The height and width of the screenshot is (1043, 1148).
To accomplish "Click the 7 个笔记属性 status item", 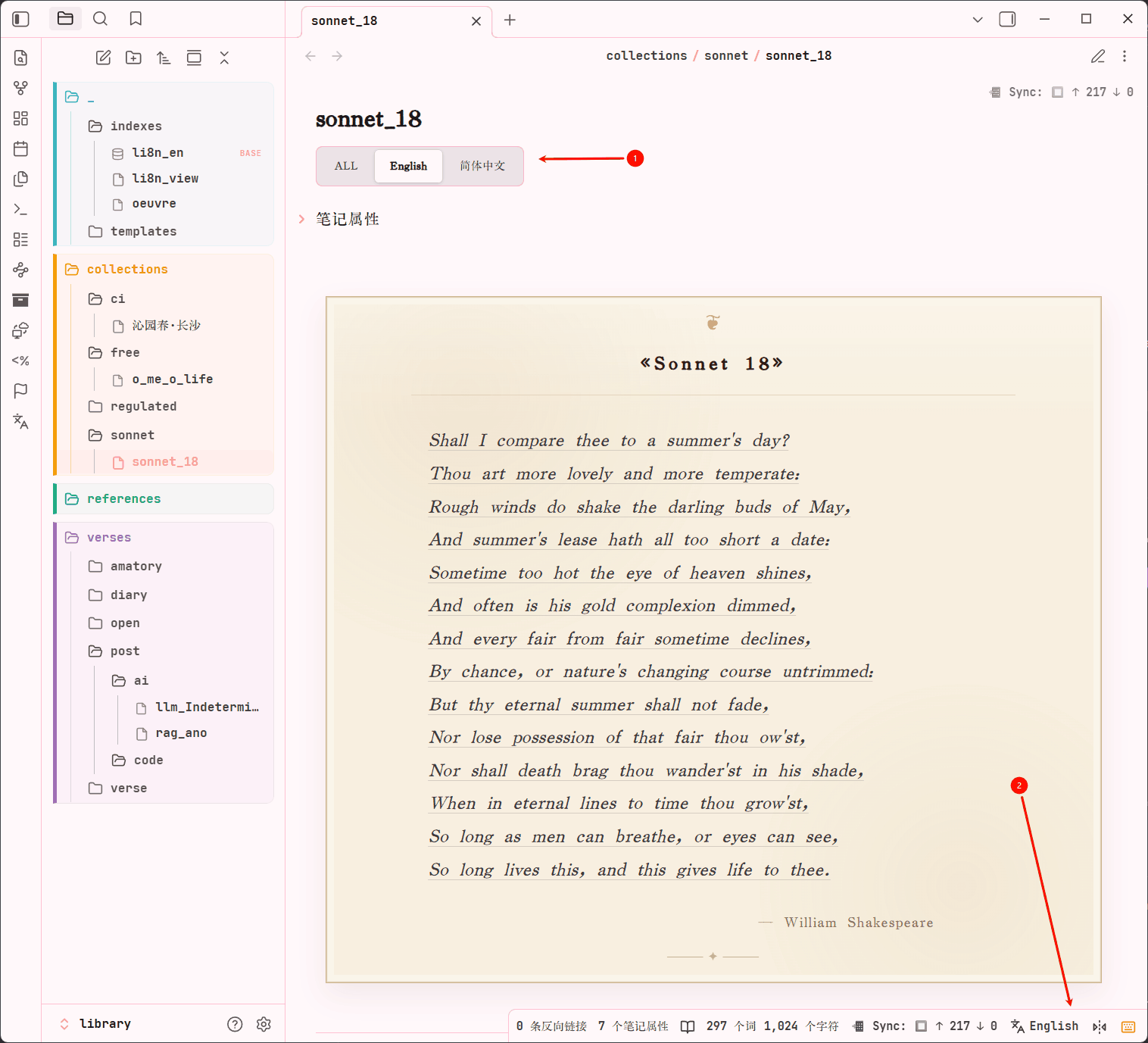I will (633, 1026).
